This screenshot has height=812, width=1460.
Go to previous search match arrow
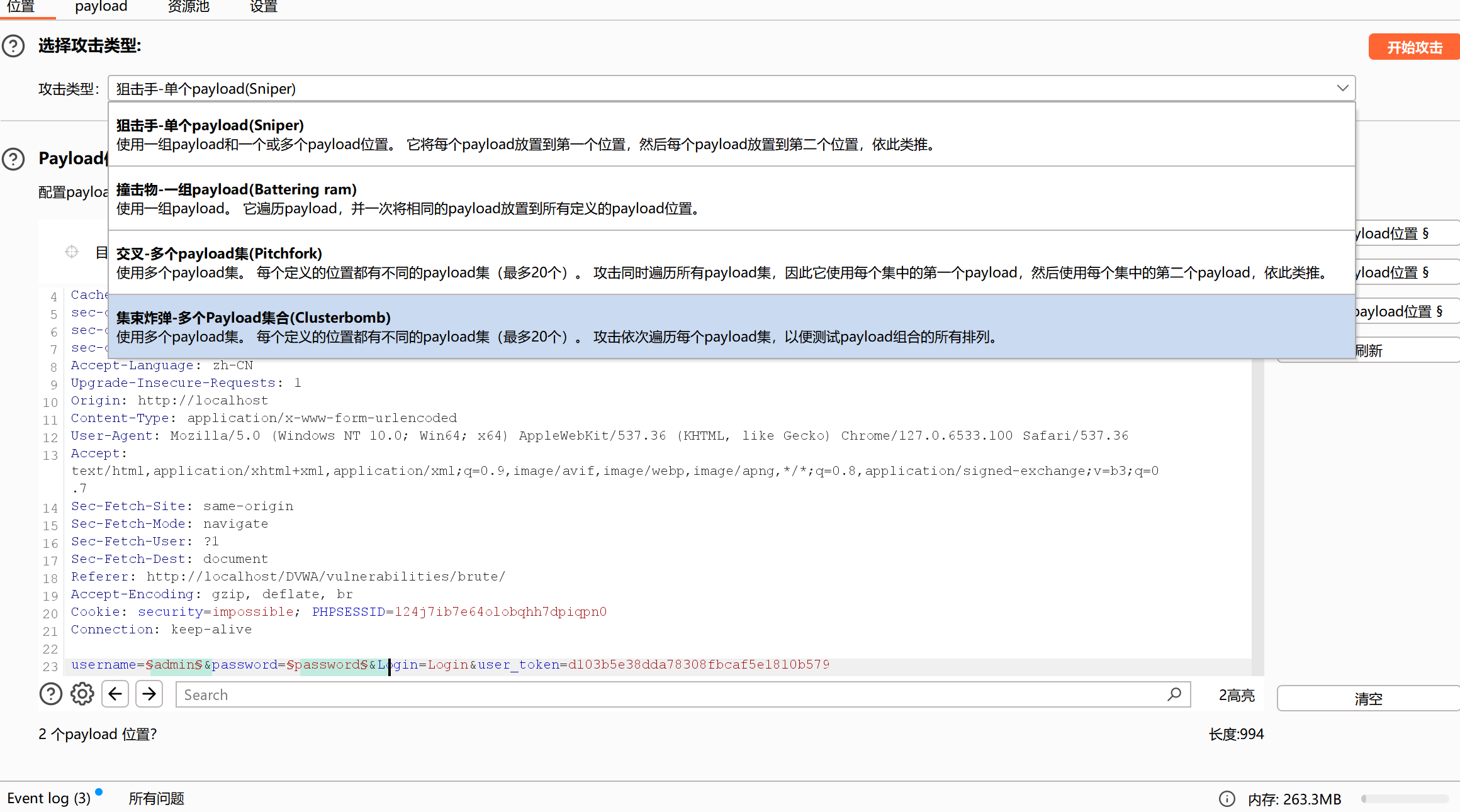click(115, 694)
